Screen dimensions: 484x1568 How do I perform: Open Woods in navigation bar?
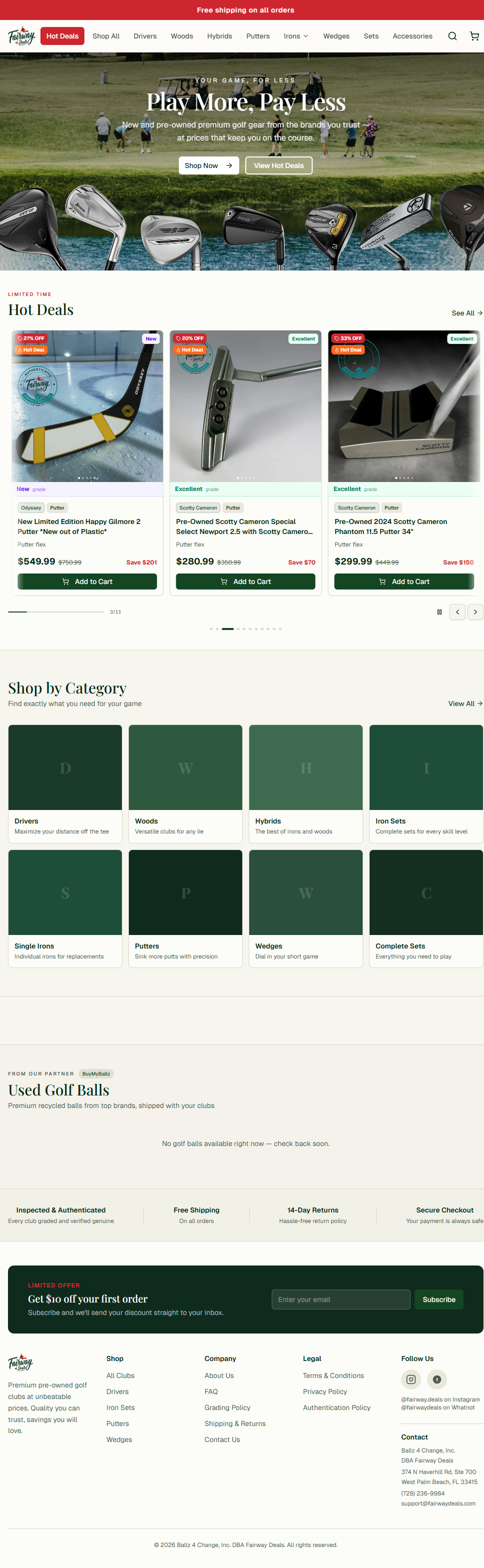pos(182,36)
